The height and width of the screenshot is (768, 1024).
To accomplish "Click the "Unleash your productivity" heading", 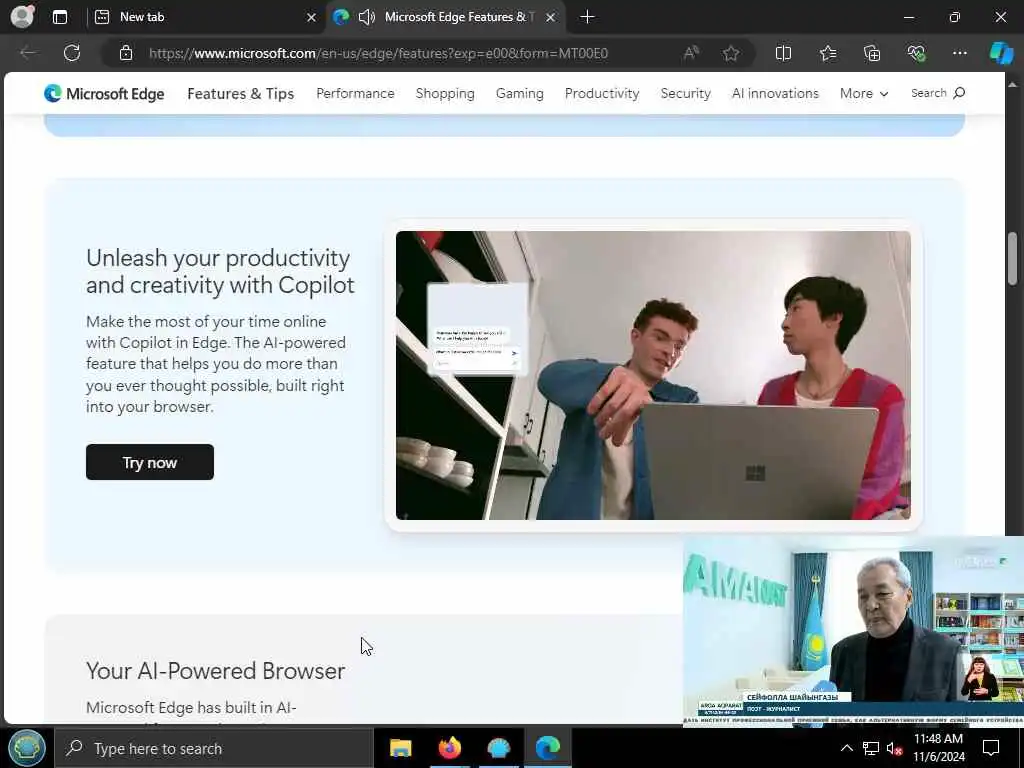I will click(220, 271).
